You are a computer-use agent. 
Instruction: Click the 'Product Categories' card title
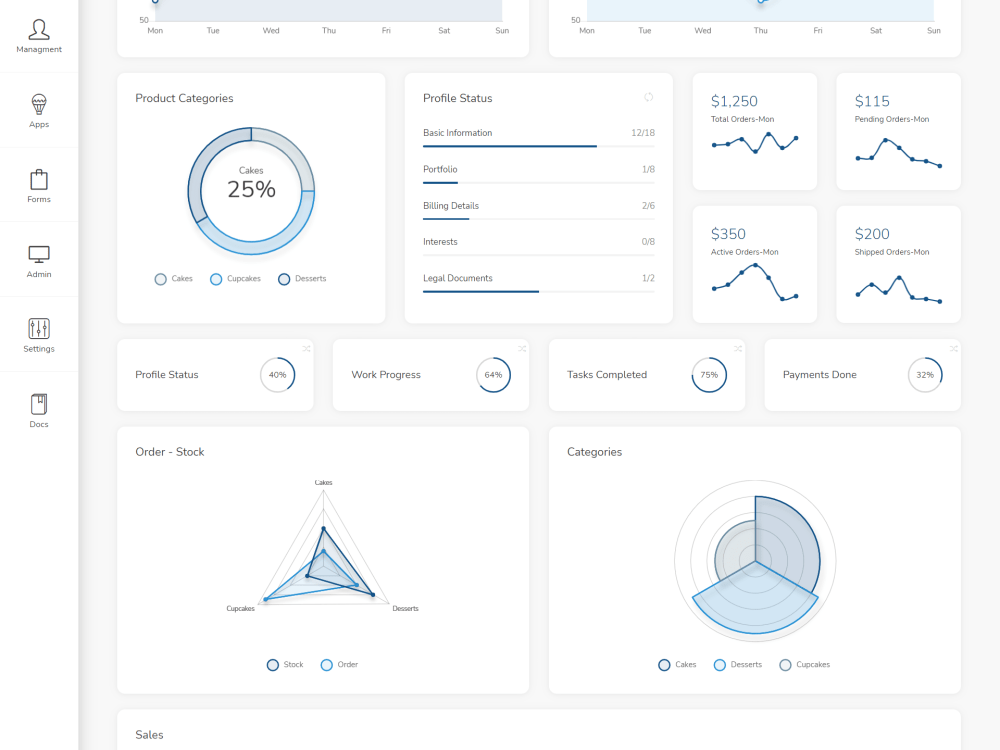pyautogui.click(x=184, y=98)
